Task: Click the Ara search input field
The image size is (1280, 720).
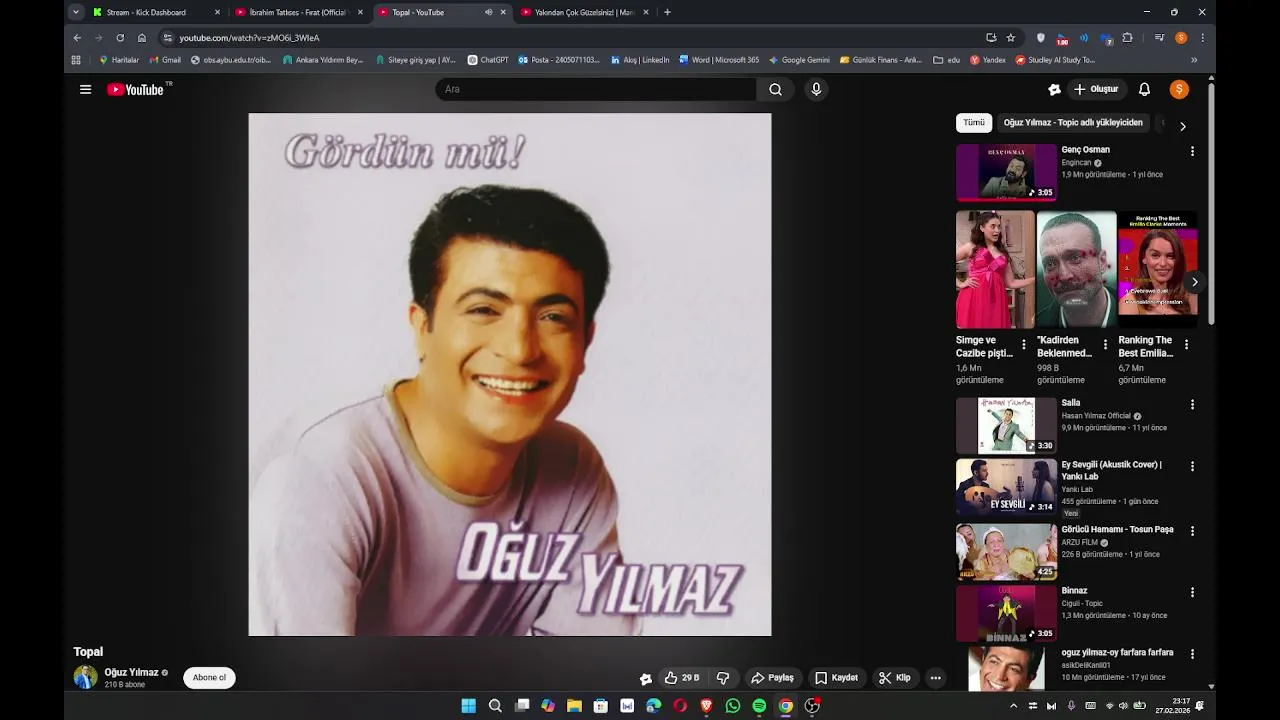Action: pos(595,89)
